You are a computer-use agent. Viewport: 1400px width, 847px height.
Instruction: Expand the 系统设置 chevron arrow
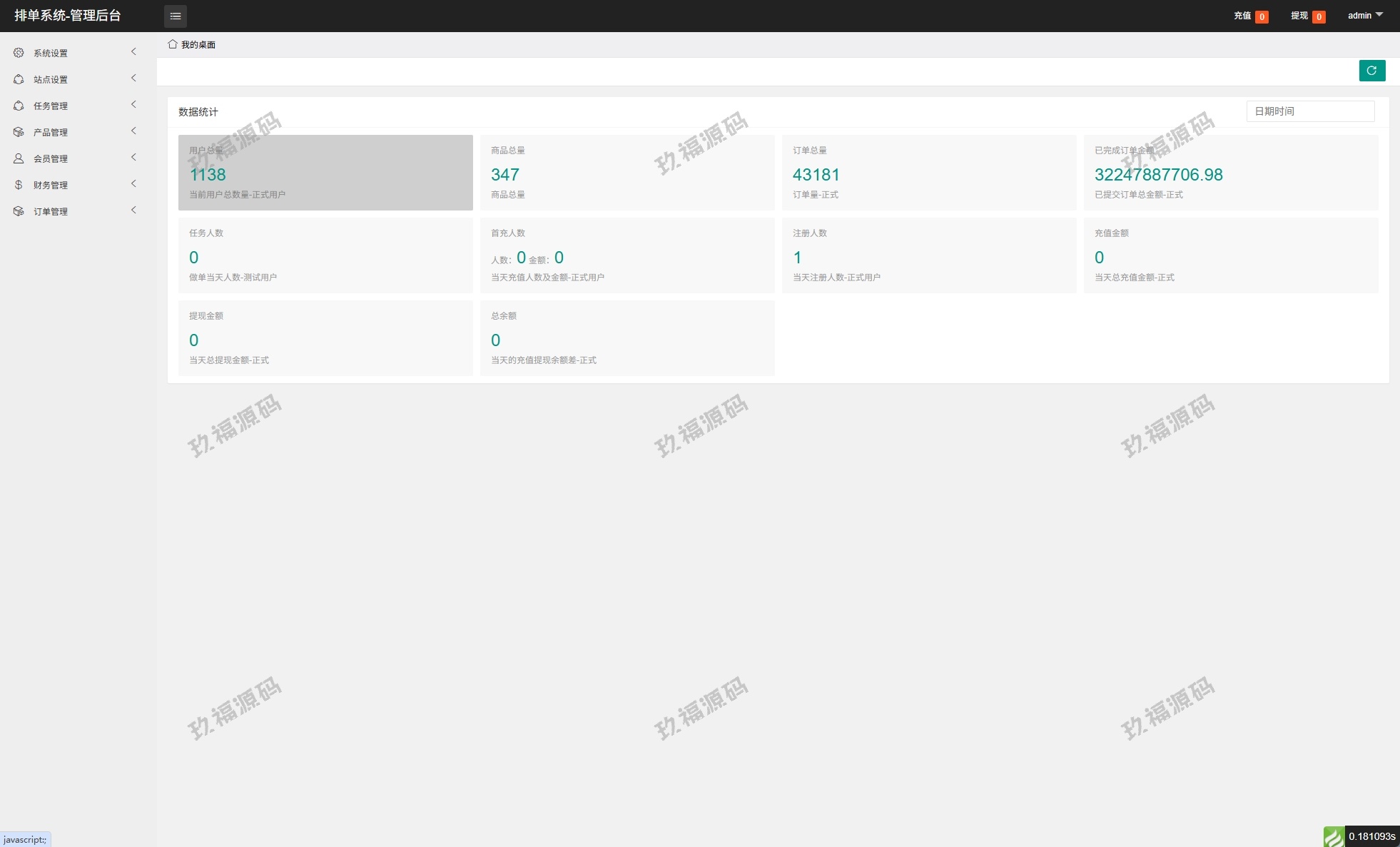pos(133,51)
